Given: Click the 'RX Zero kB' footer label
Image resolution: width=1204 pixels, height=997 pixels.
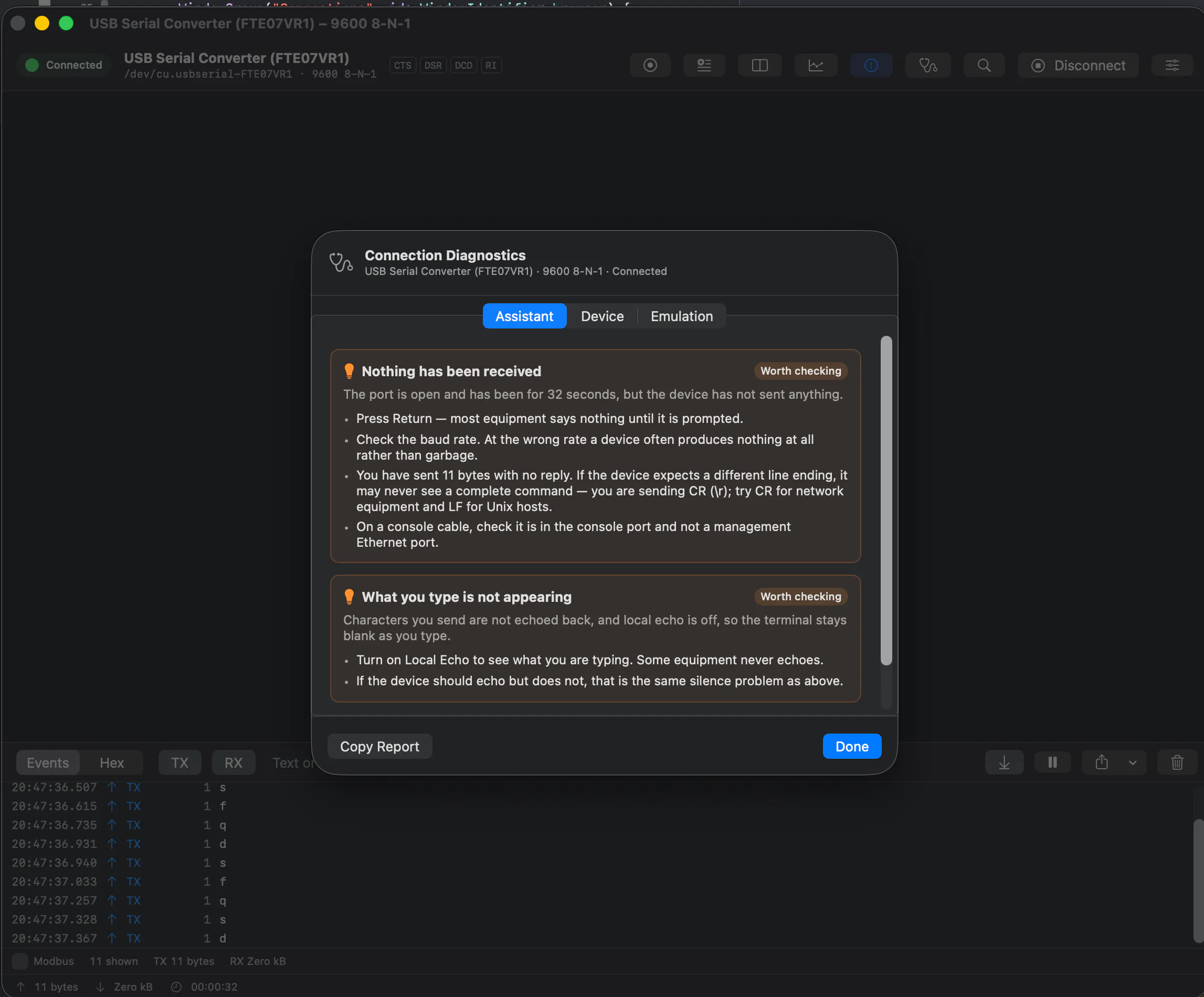Looking at the screenshot, I should click(257, 961).
